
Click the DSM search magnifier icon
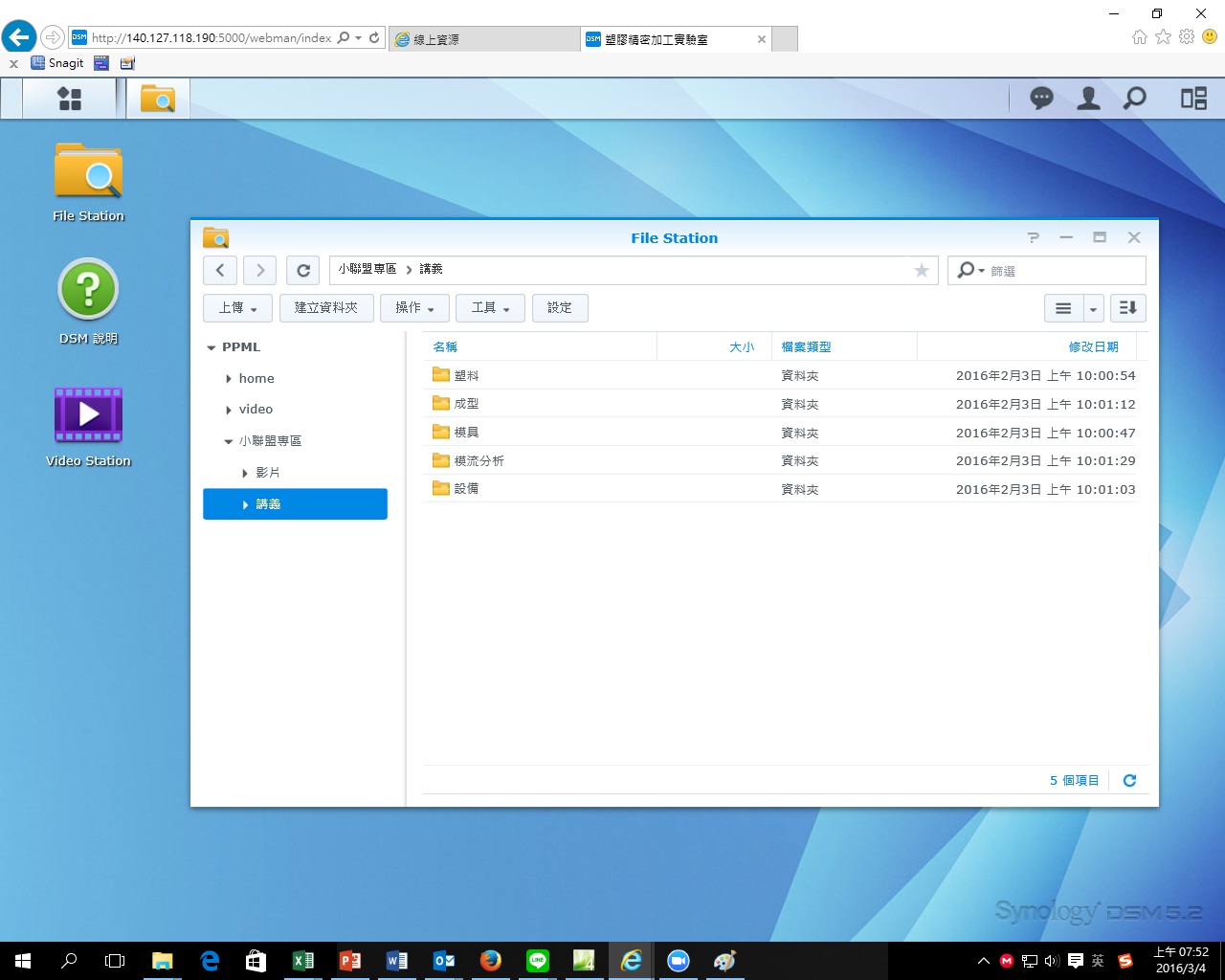click(x=1134, y=98)
